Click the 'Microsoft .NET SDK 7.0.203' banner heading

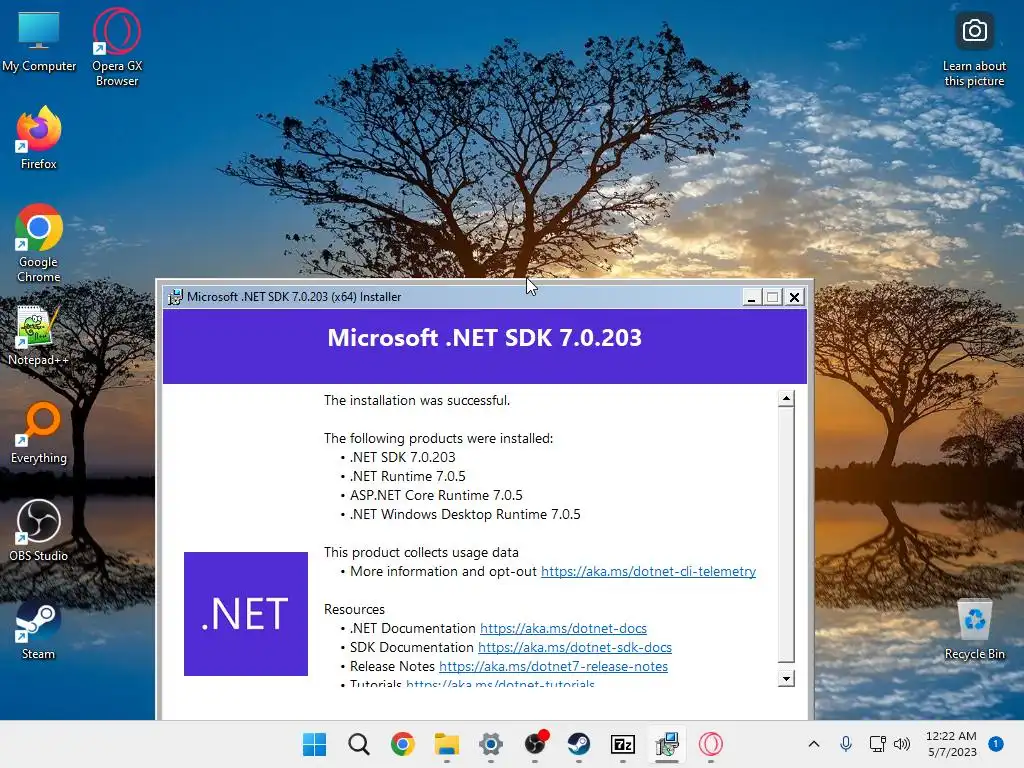[485, 338]
